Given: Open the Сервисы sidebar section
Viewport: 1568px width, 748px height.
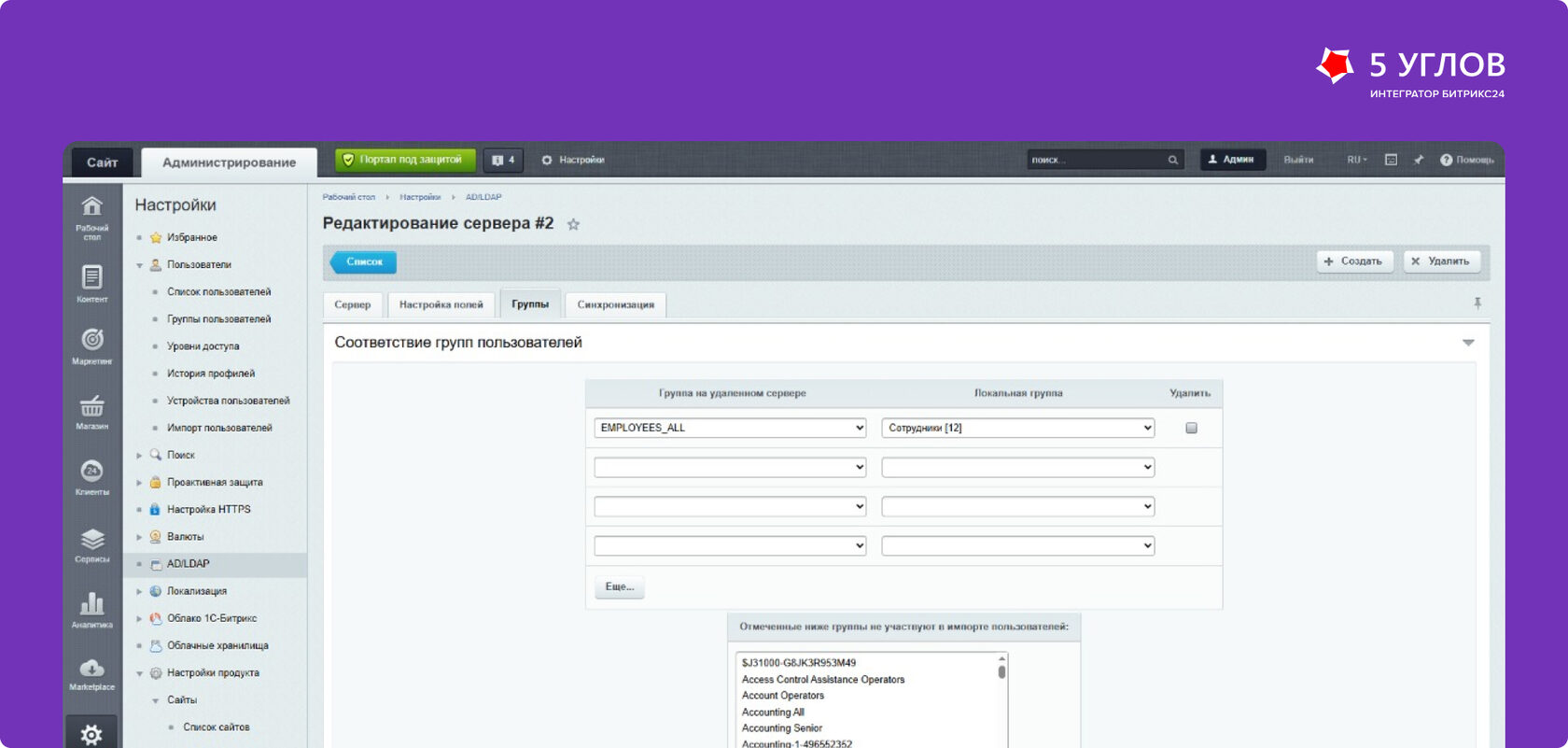Looking at the screenshot, I should 91,545.
